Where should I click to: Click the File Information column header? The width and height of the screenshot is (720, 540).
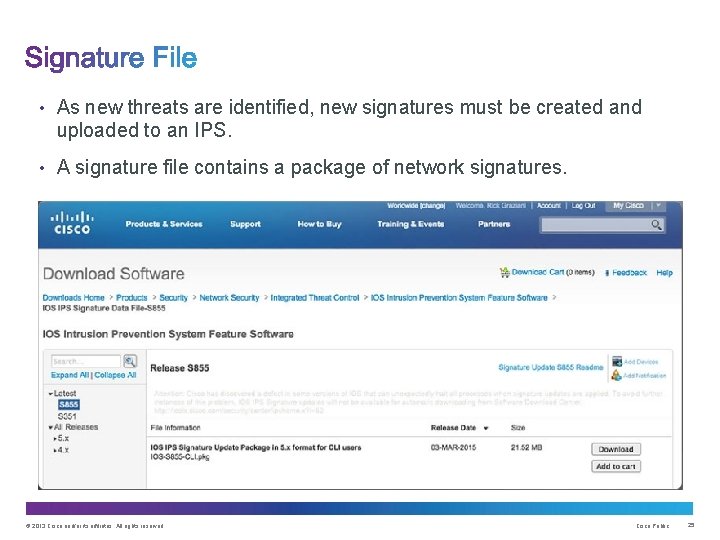pos(175,428)
